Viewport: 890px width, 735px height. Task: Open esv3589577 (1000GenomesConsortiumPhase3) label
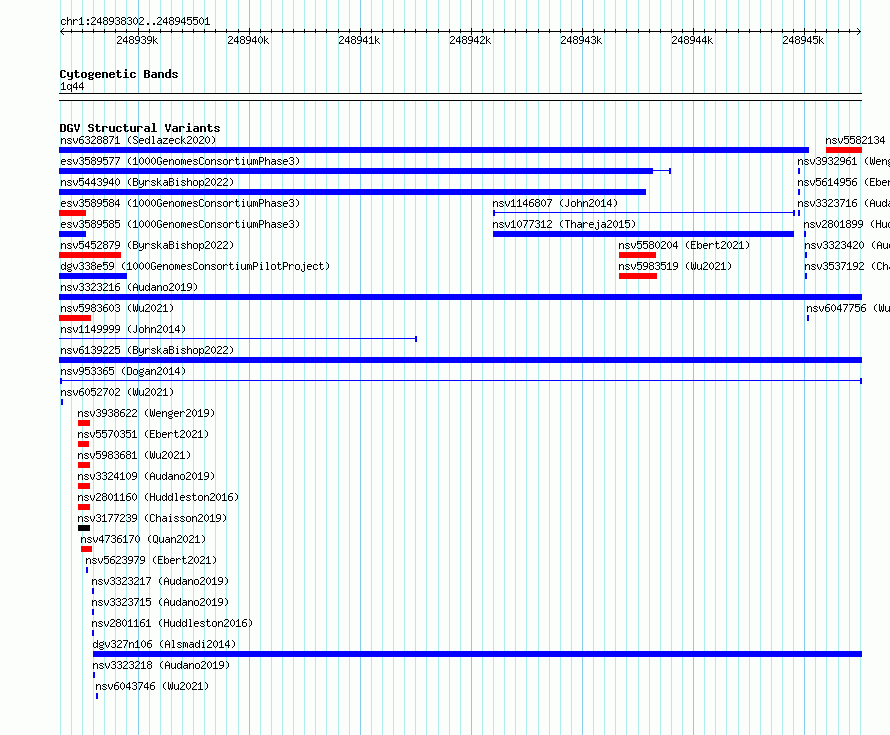tap(180, 161)
